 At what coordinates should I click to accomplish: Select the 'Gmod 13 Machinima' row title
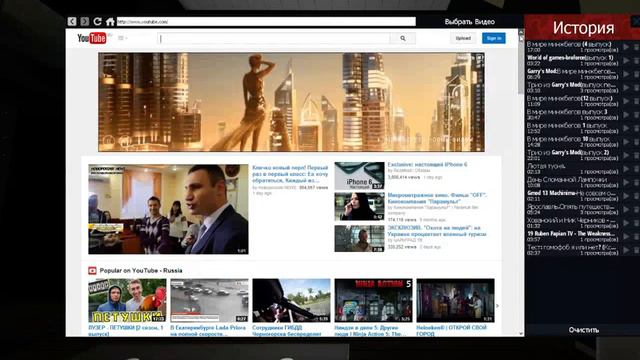(x=571, y=193)
